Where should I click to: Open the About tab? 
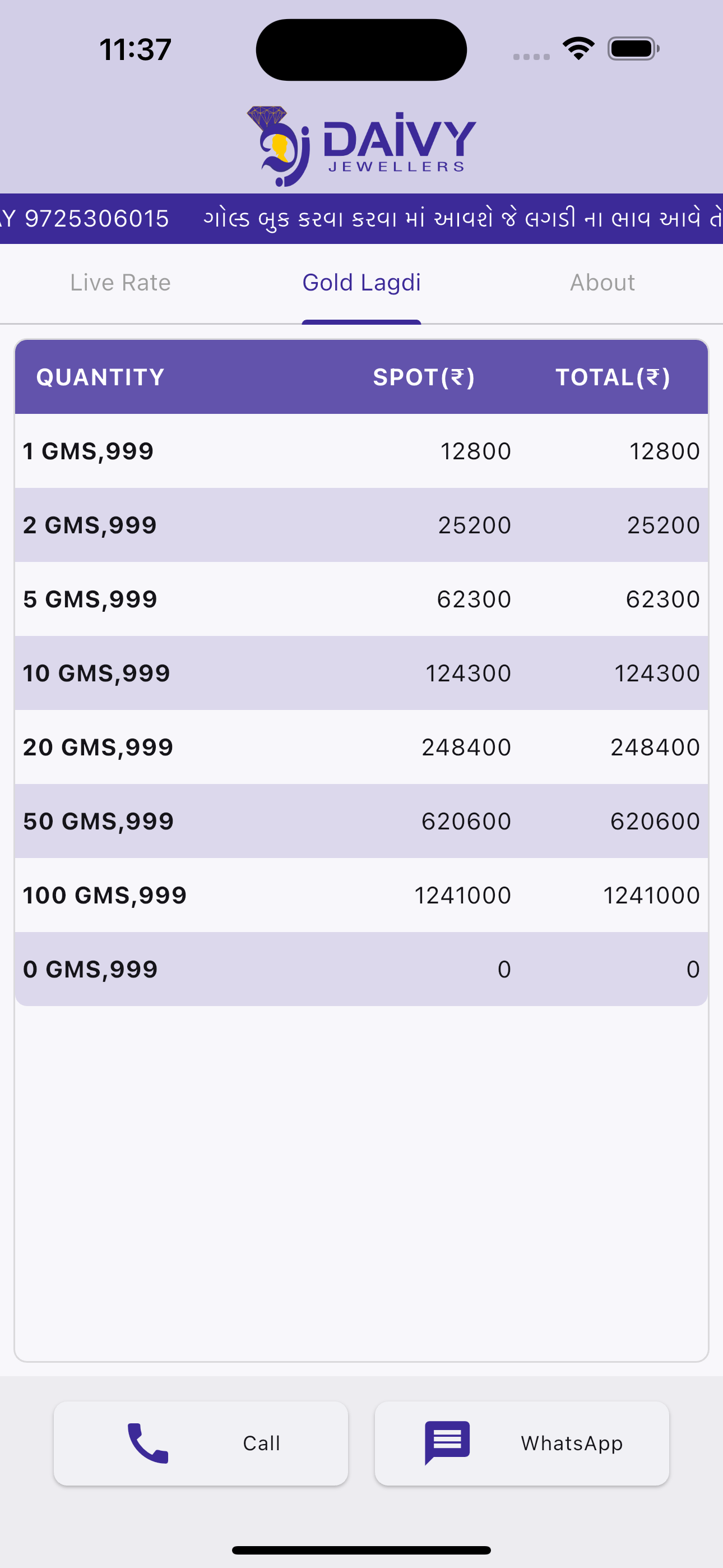pyautogui.click(x=602, y=283)
